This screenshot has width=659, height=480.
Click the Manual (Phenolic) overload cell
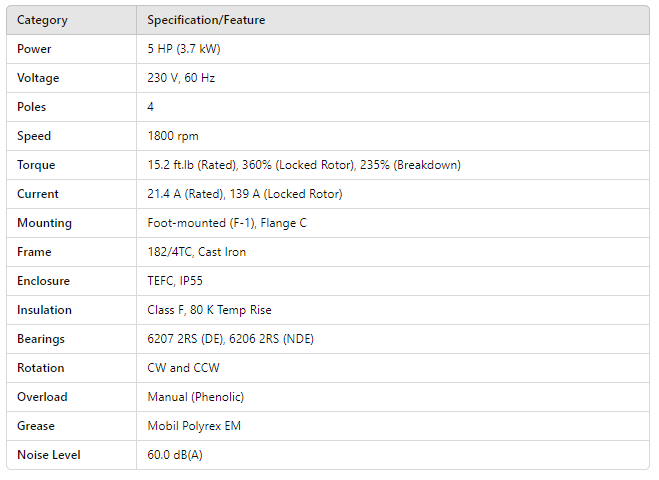195,397
